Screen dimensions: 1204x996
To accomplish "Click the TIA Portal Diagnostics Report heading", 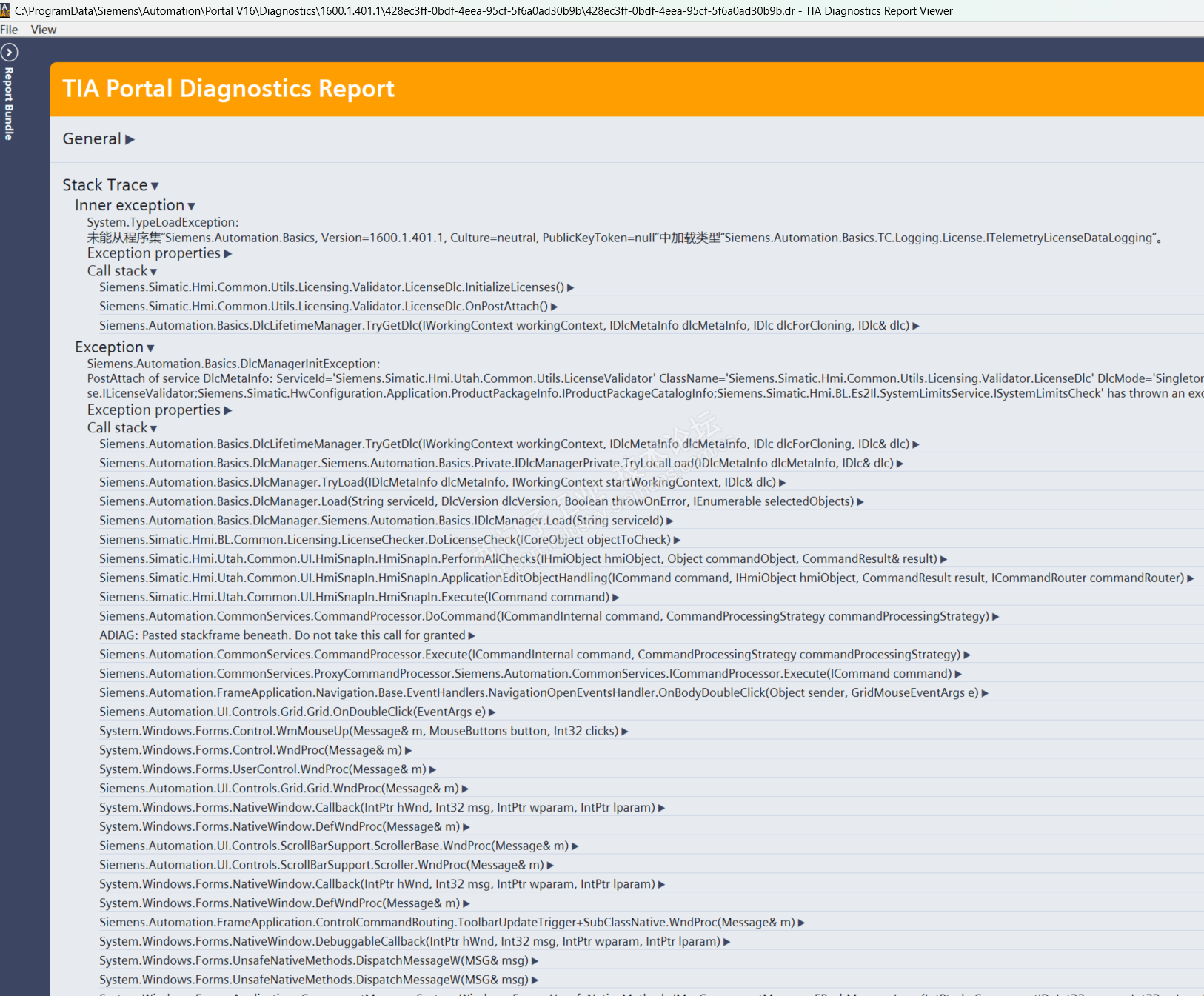I will (x=228, y=89).
